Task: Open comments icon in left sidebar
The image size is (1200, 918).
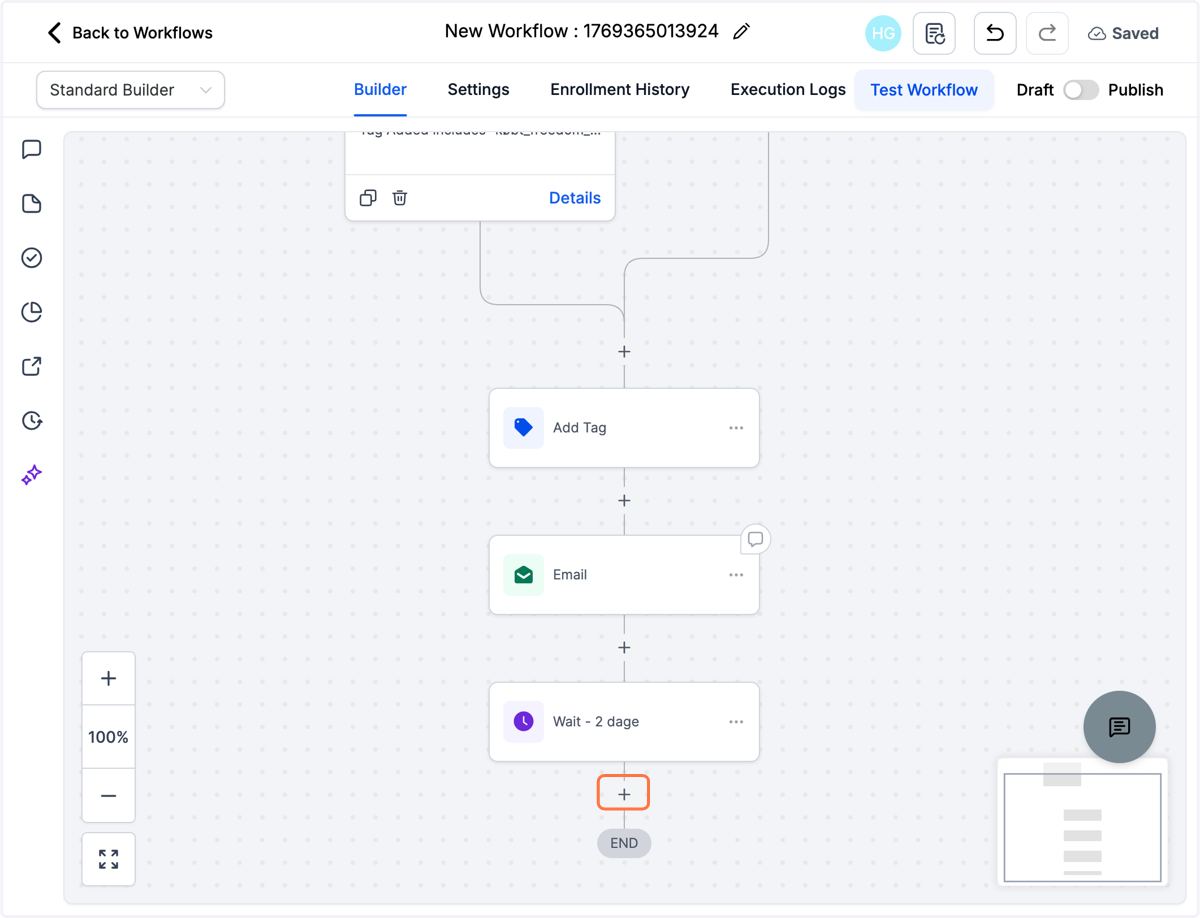Action: [x=32, y=150]
